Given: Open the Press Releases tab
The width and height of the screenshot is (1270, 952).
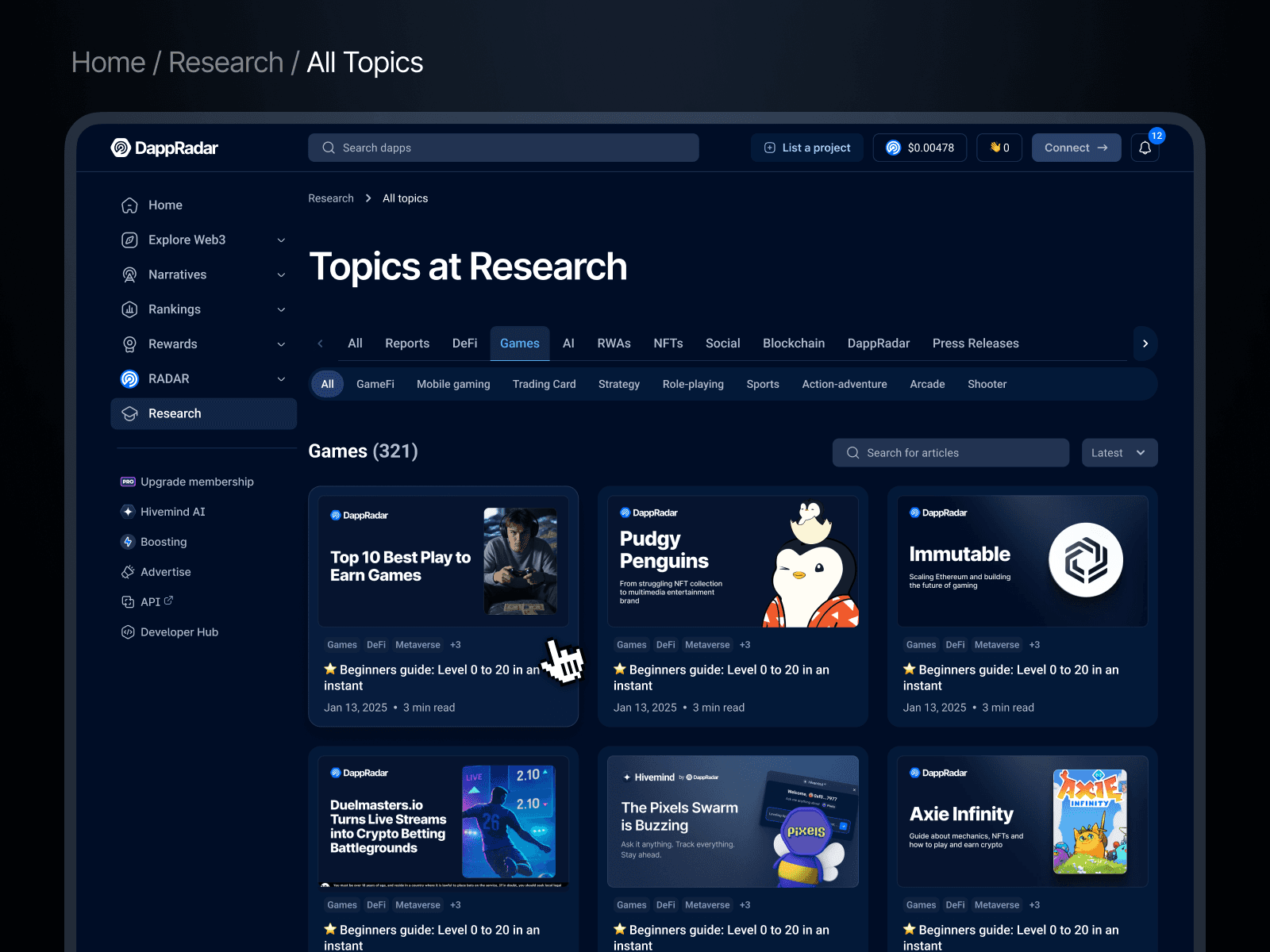Looking at the screenshot, I should [x=976, y=344].
